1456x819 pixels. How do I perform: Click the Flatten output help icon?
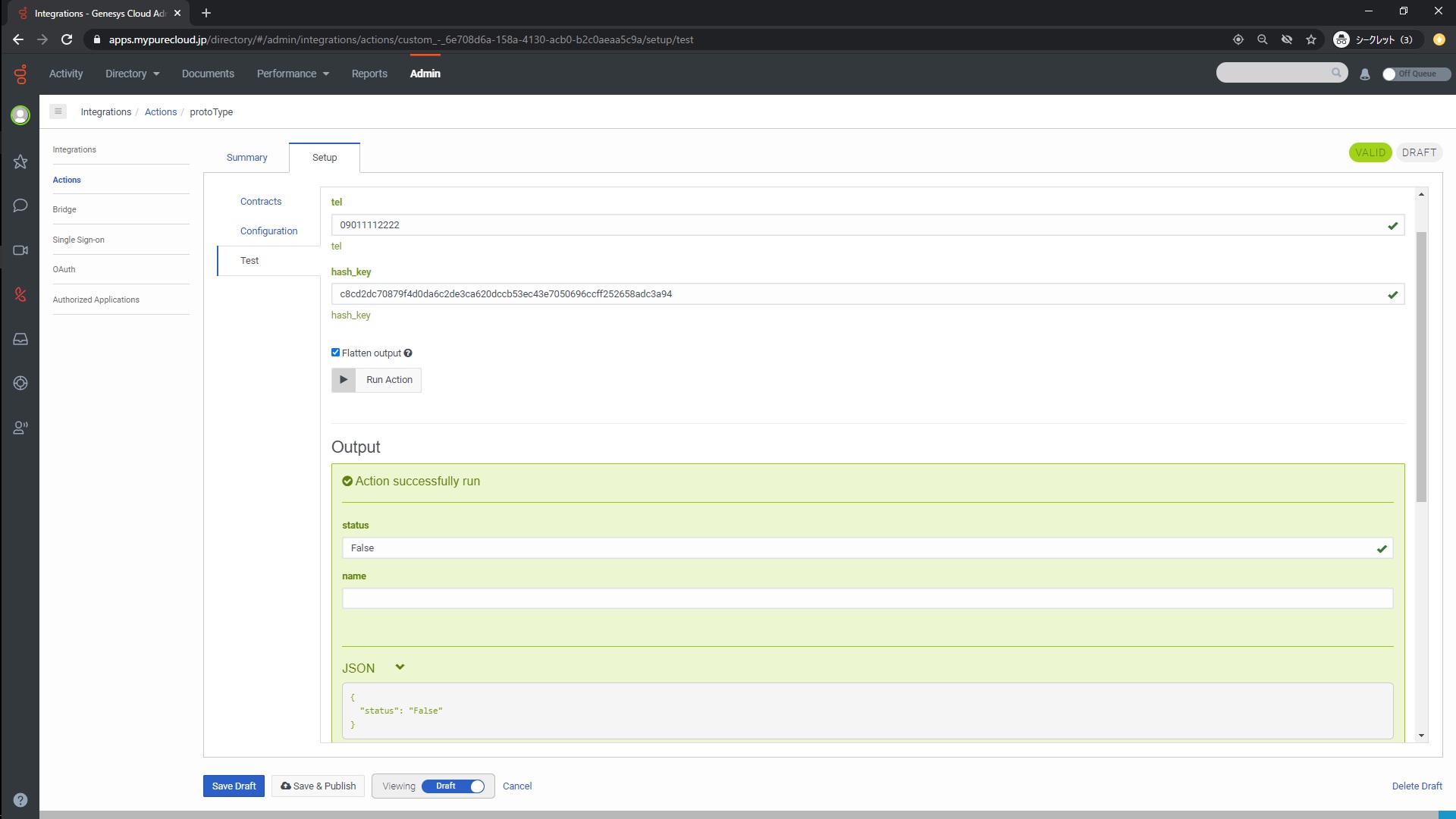tap(408, 353)
